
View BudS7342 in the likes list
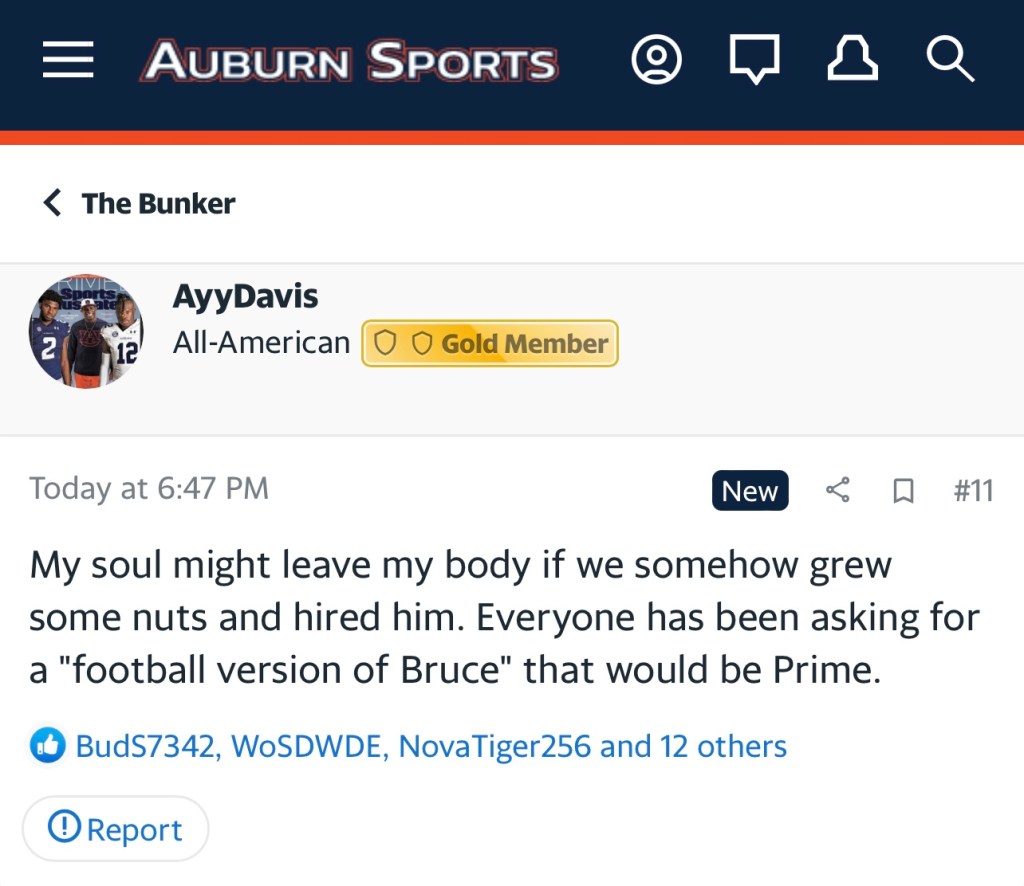[x=147, y=746]
